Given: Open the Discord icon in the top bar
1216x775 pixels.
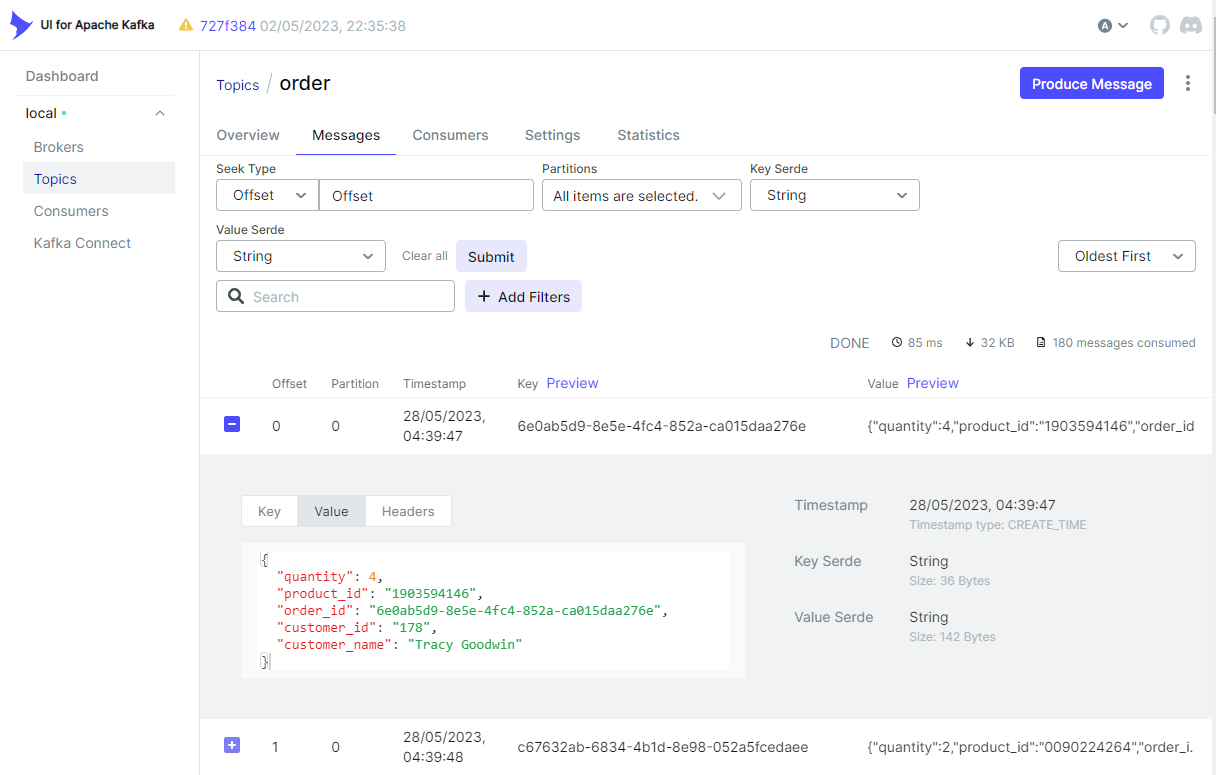Looking at the screenshot, I should [x=1191, y=25].
